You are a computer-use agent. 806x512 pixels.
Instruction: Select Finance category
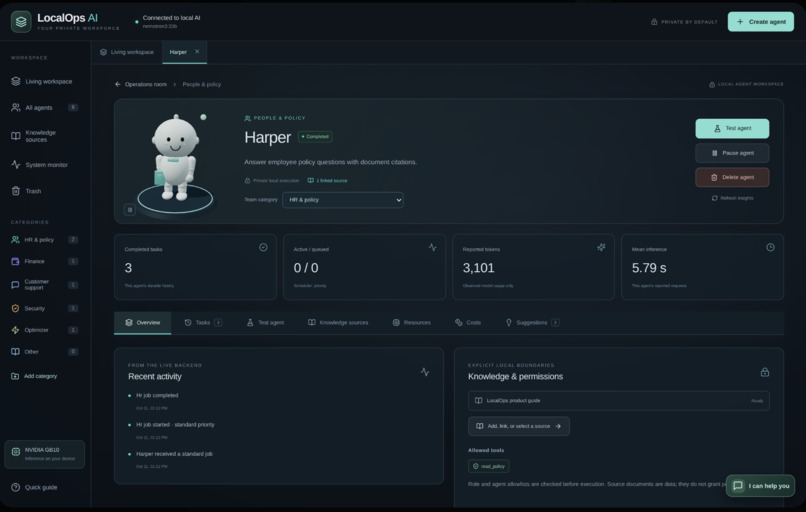[x=44, y=261]
